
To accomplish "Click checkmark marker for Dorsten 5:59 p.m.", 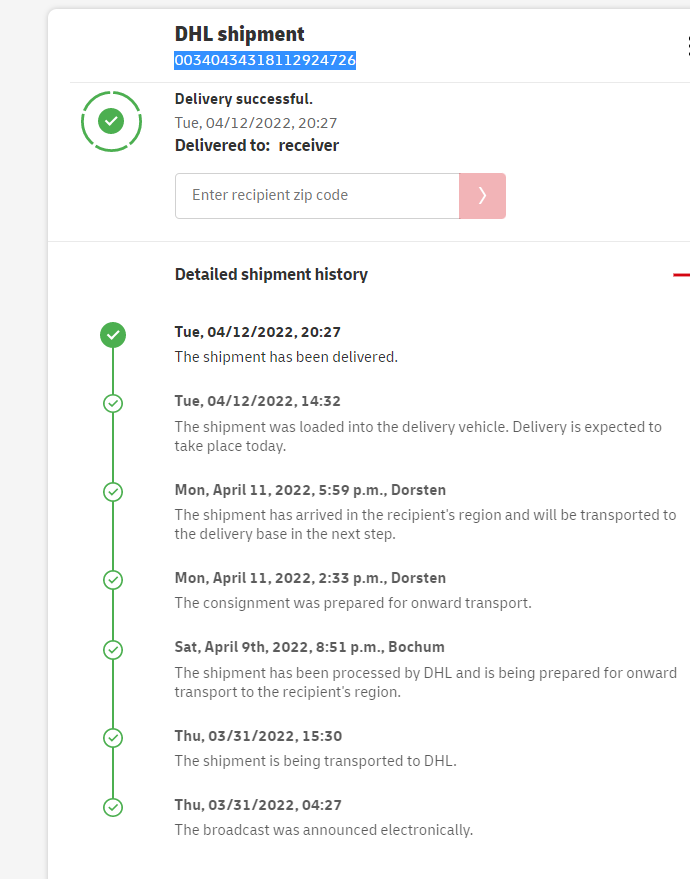I will [x=113, y=492].
